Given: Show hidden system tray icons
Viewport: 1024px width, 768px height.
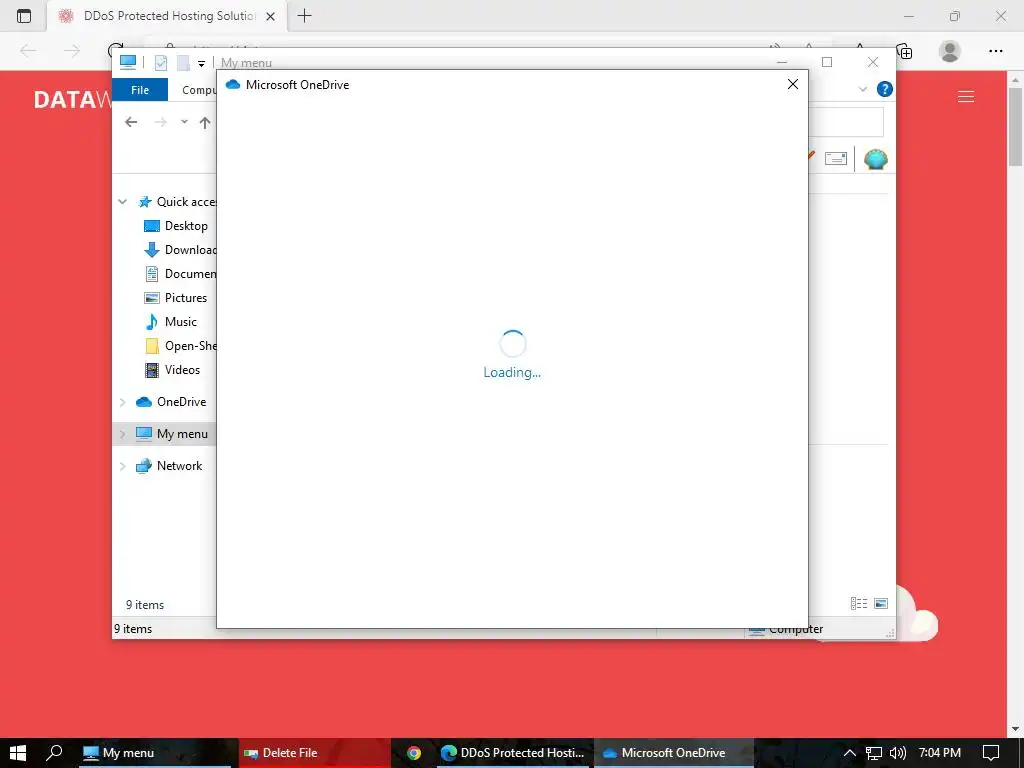Looking at the screenshot, I should [x=849, y=753].
